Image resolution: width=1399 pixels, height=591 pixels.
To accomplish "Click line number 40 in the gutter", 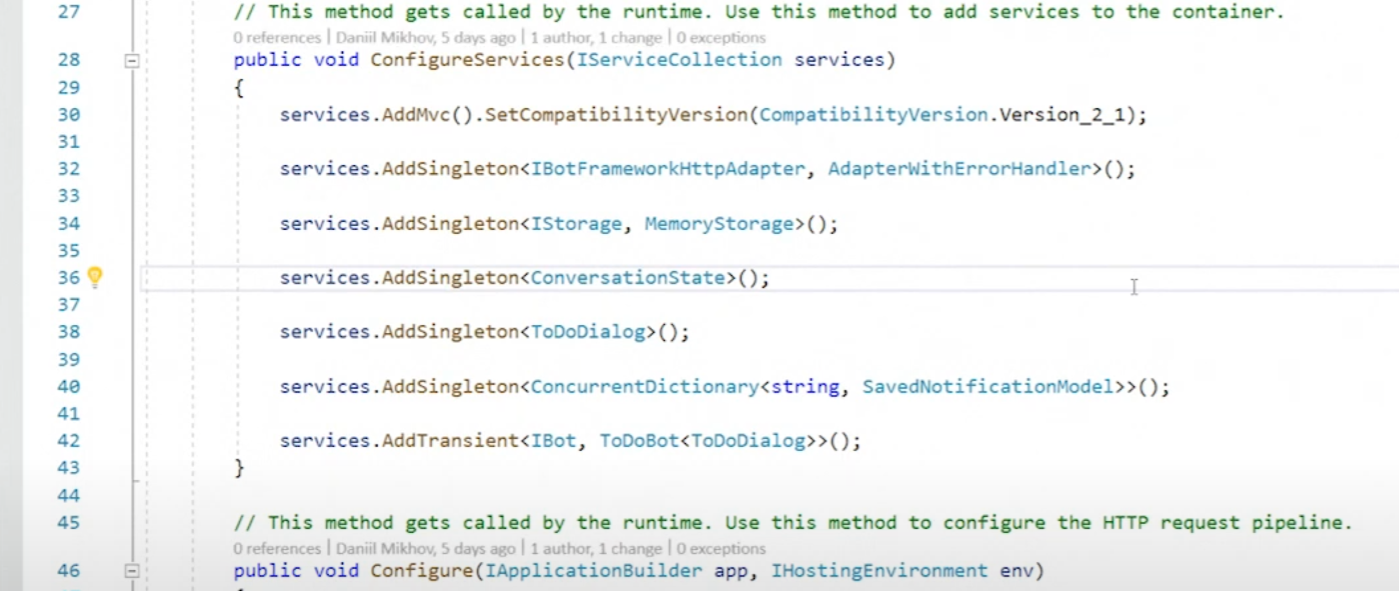I will pos(68,387).
